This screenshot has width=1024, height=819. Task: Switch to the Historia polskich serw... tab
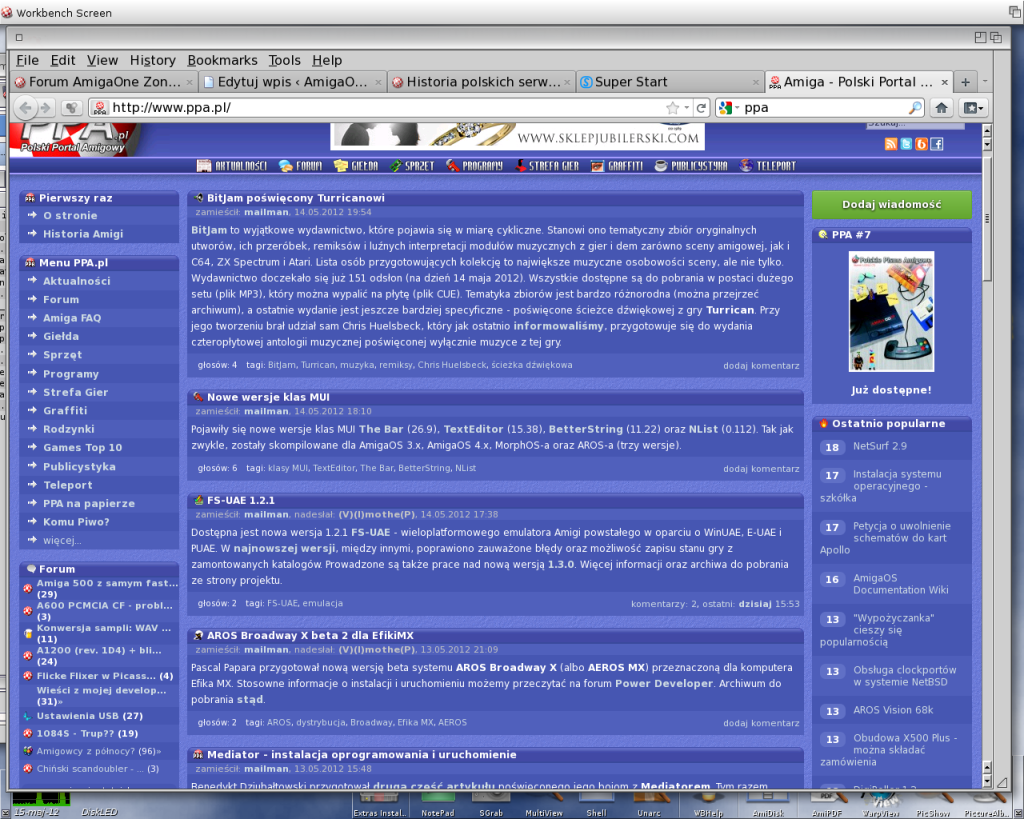481,82
